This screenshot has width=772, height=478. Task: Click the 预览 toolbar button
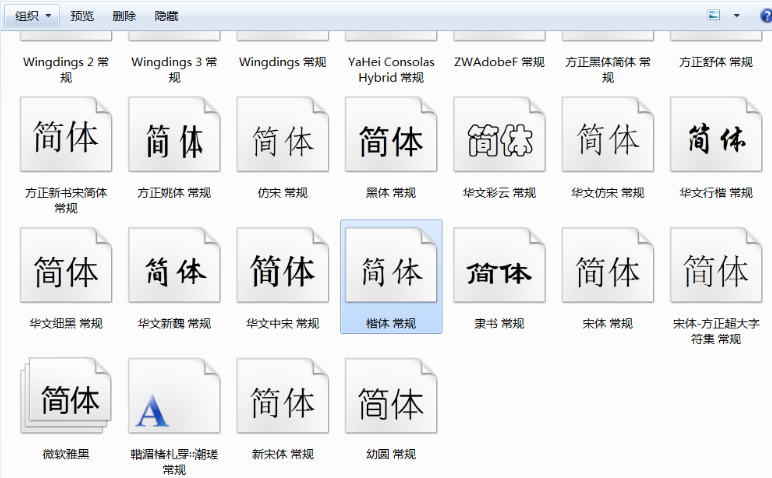(x=82, y=16)
